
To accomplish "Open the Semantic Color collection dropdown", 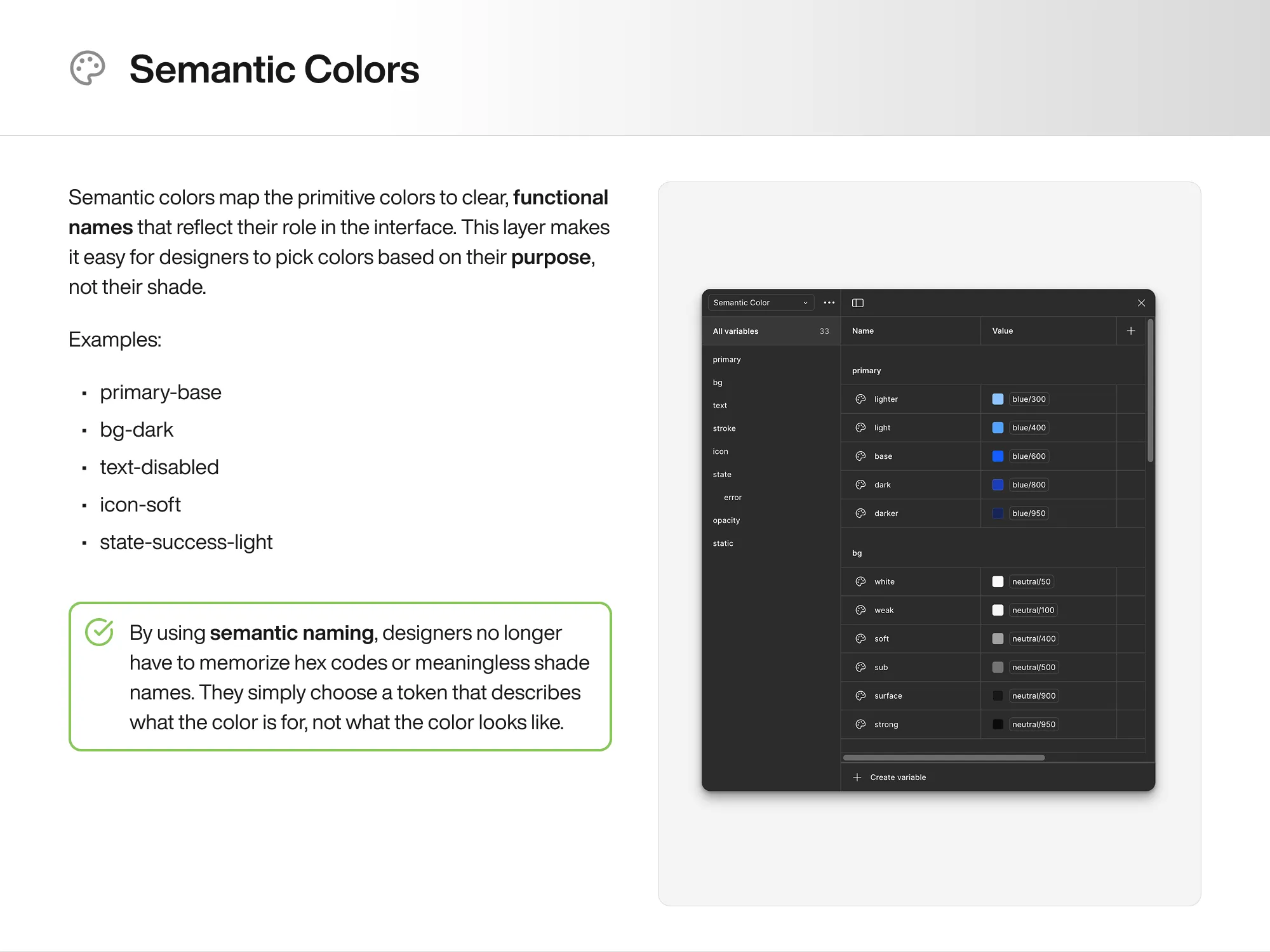I will tap(760, 303).
